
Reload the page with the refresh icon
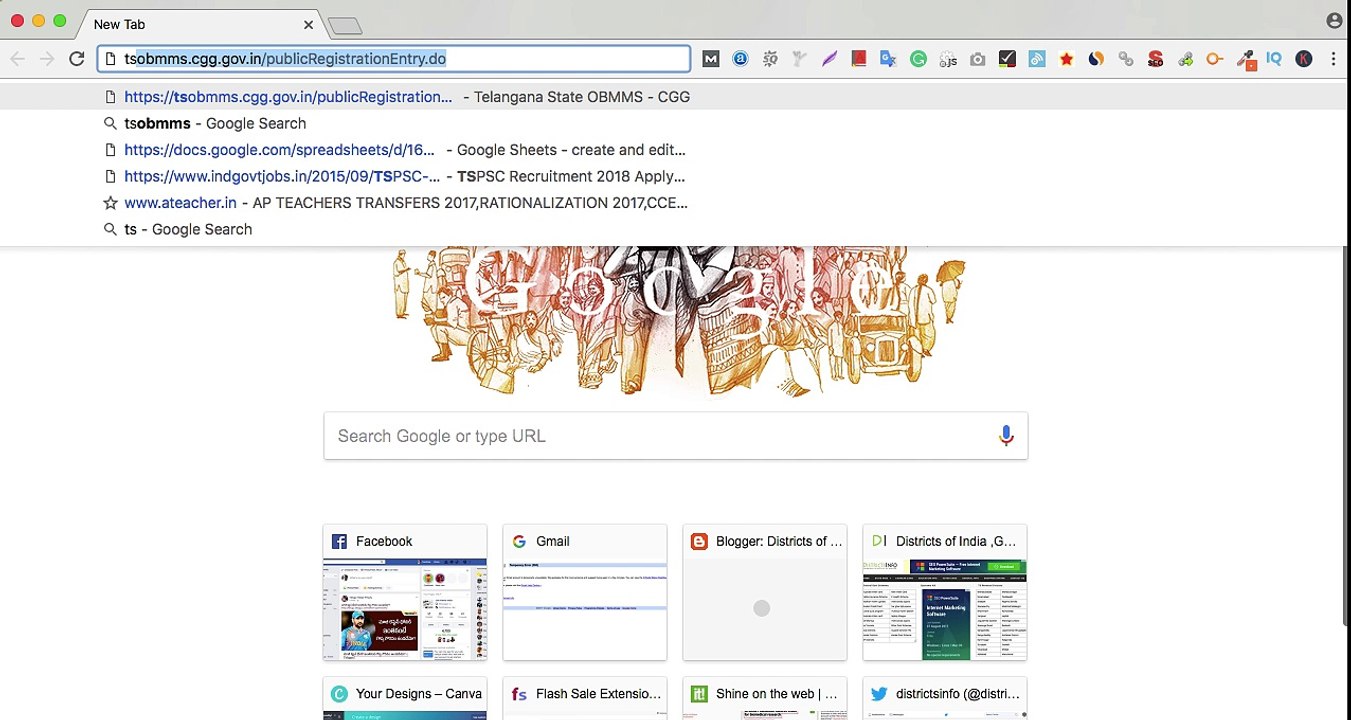click(x=76, y=59)
